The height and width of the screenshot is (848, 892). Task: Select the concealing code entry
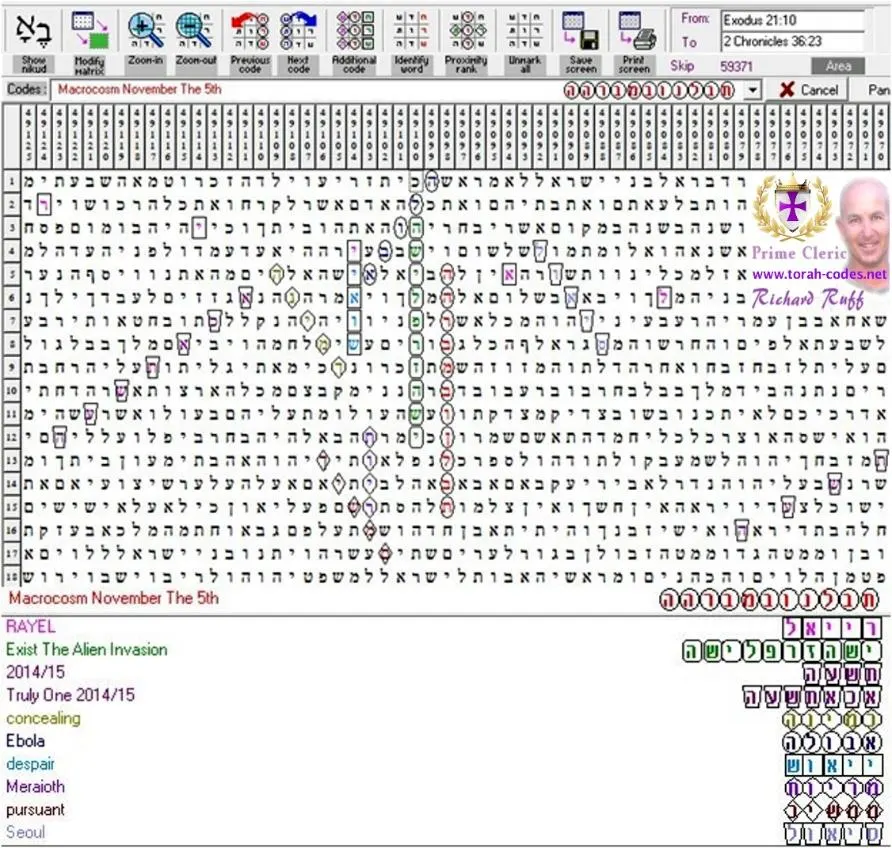point(43,718)
